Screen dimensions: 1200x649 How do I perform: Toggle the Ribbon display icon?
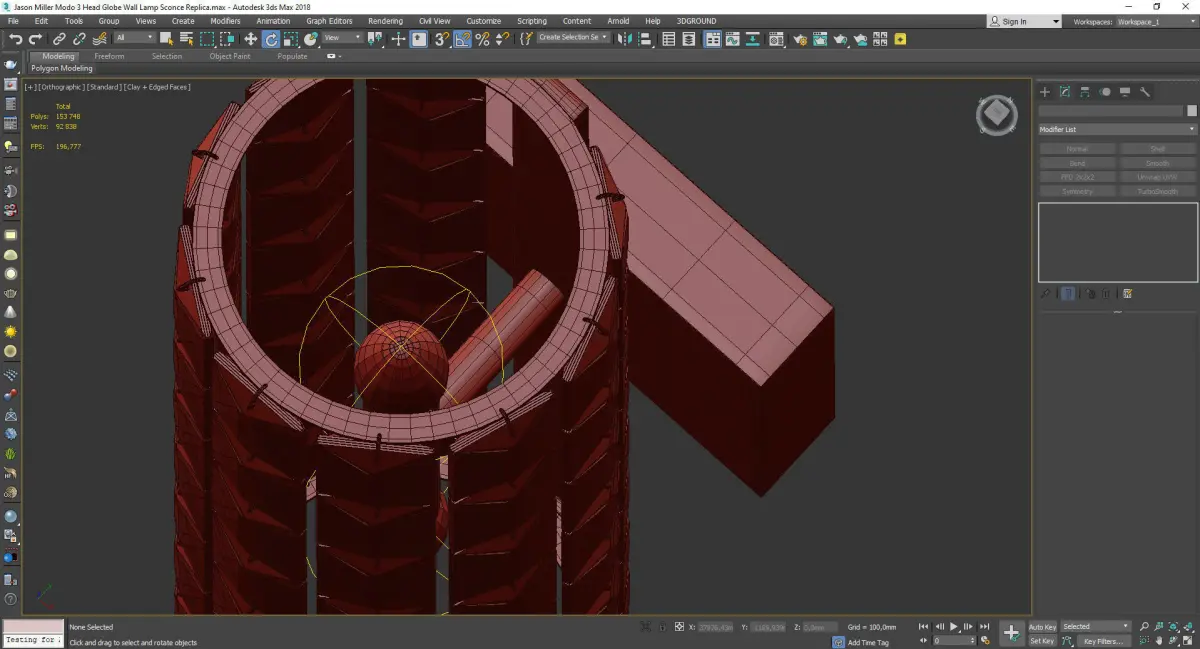pyautogui.click(x=713, y=39)
